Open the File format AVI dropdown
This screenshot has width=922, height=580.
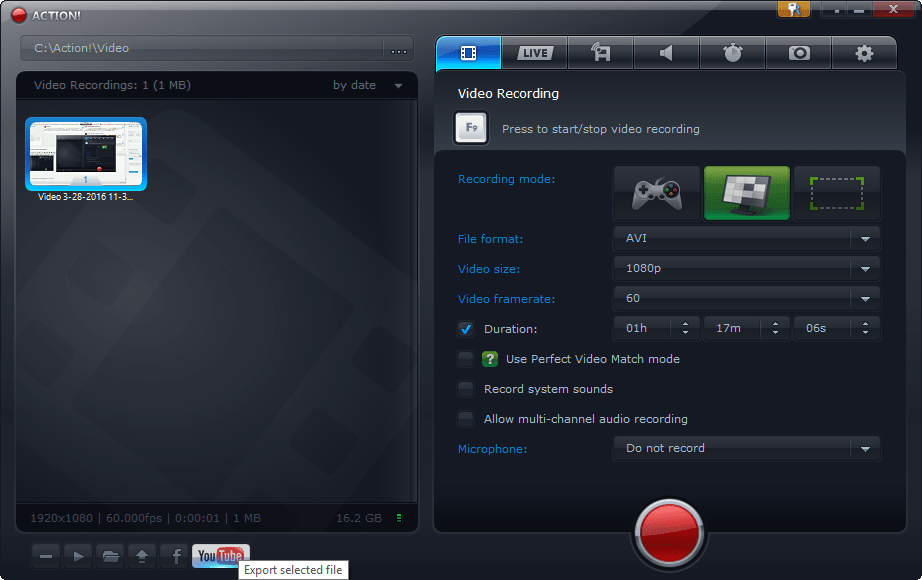(x=747, y=238)
